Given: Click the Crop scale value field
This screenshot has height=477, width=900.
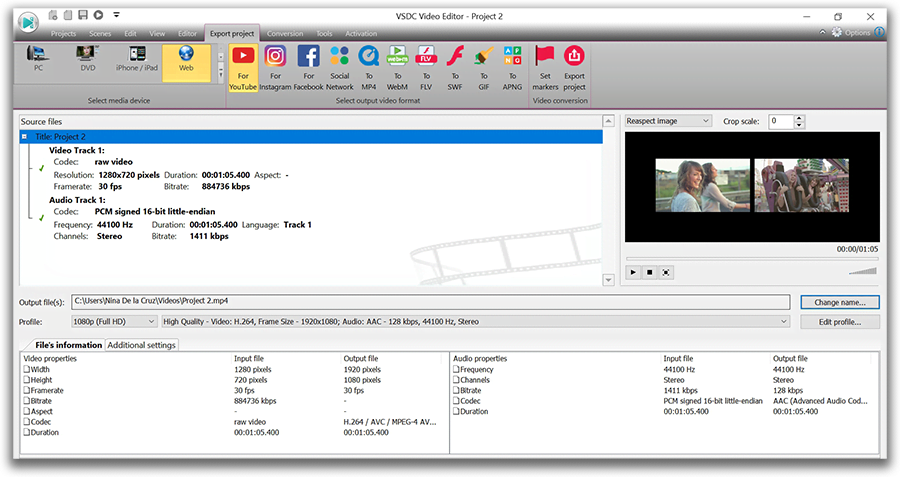Looking at the screenshot, I should [781, 121].
